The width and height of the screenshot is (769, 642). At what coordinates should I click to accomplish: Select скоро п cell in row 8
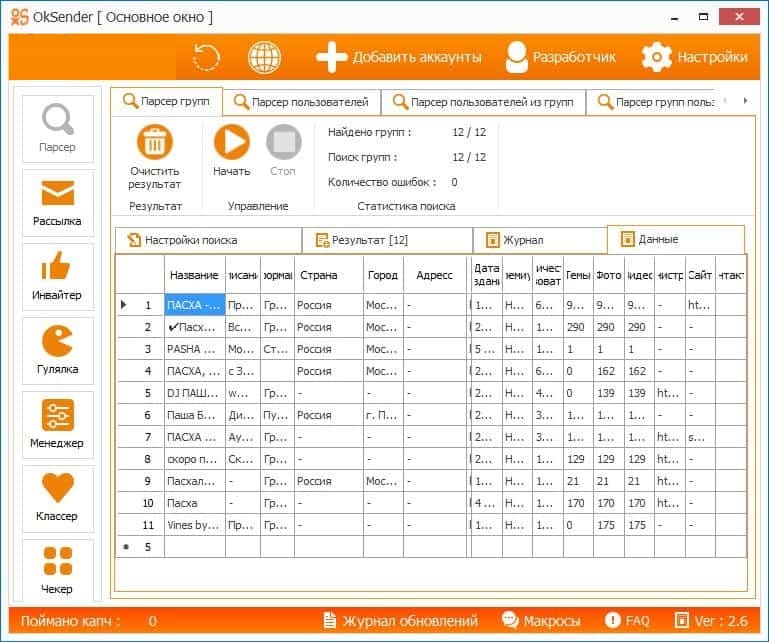coord(195,459)
